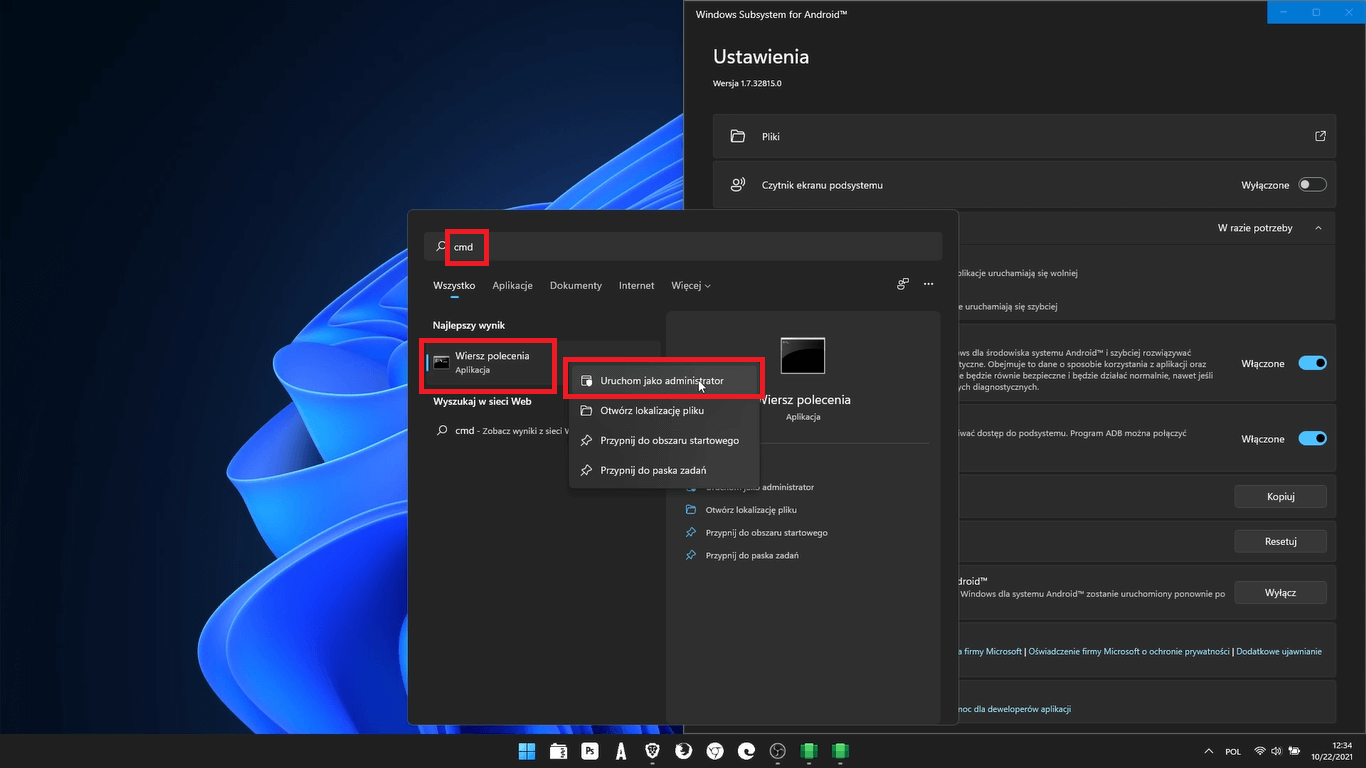Switch to the Dokumenty search tab
This screenshot has width=1366, height=768.
(x=576, y=285)
